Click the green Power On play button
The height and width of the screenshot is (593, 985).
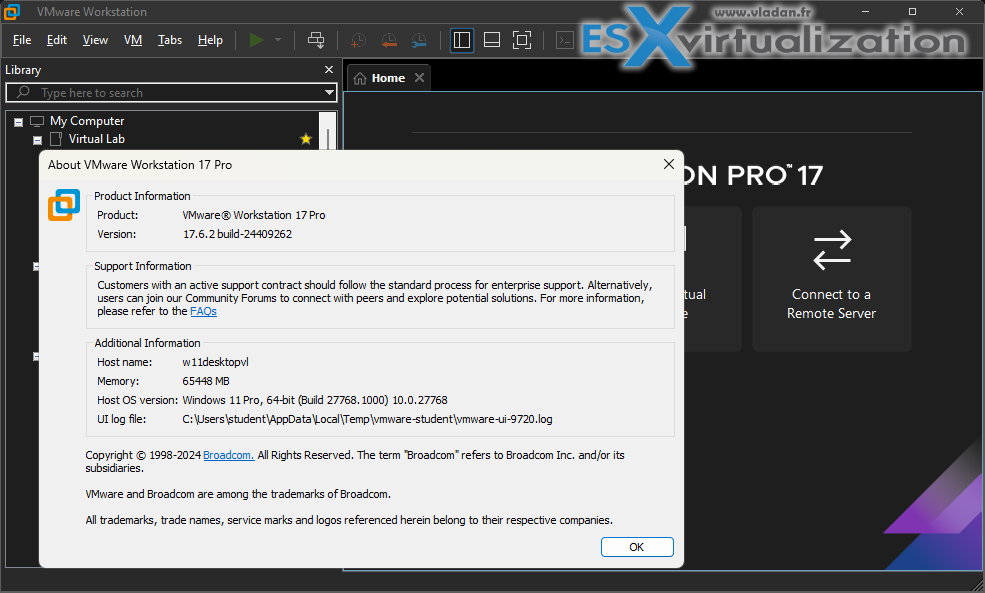[256, 40]
